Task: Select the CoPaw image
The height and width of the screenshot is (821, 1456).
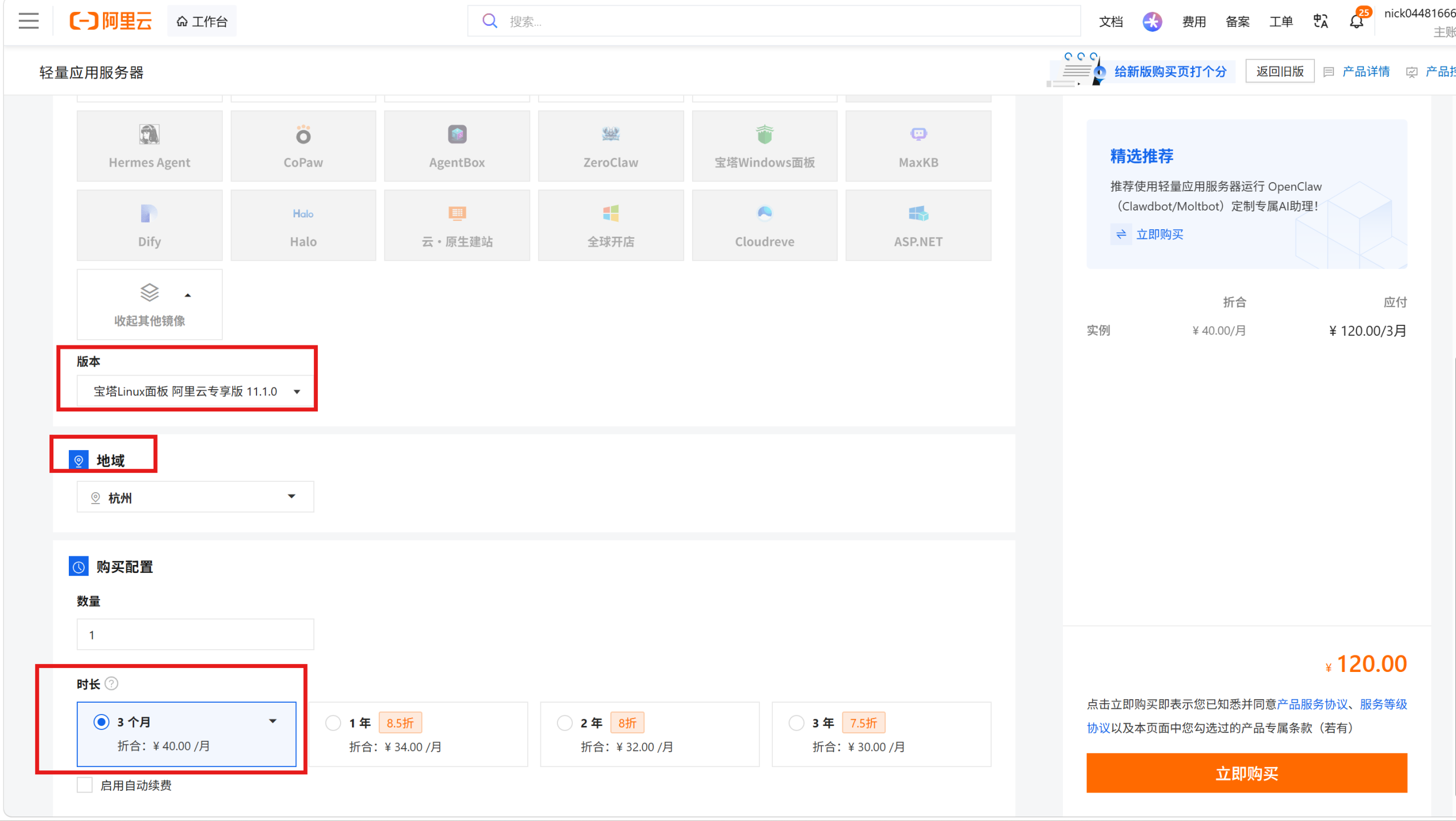Action: click(x=303, y=146)
